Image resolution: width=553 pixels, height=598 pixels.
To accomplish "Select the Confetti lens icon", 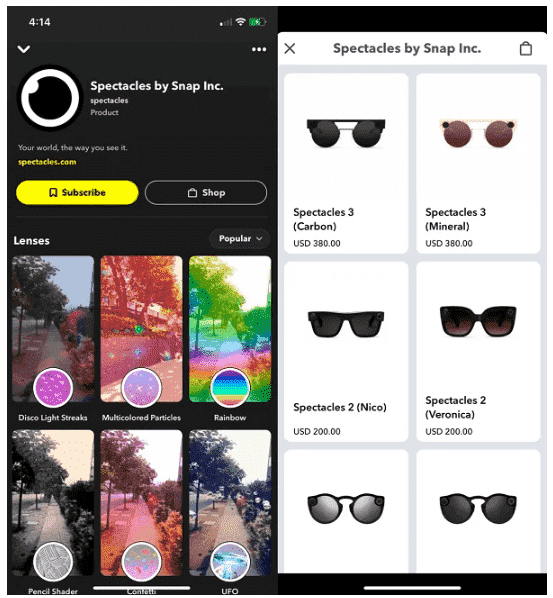I will coord(141,562).
